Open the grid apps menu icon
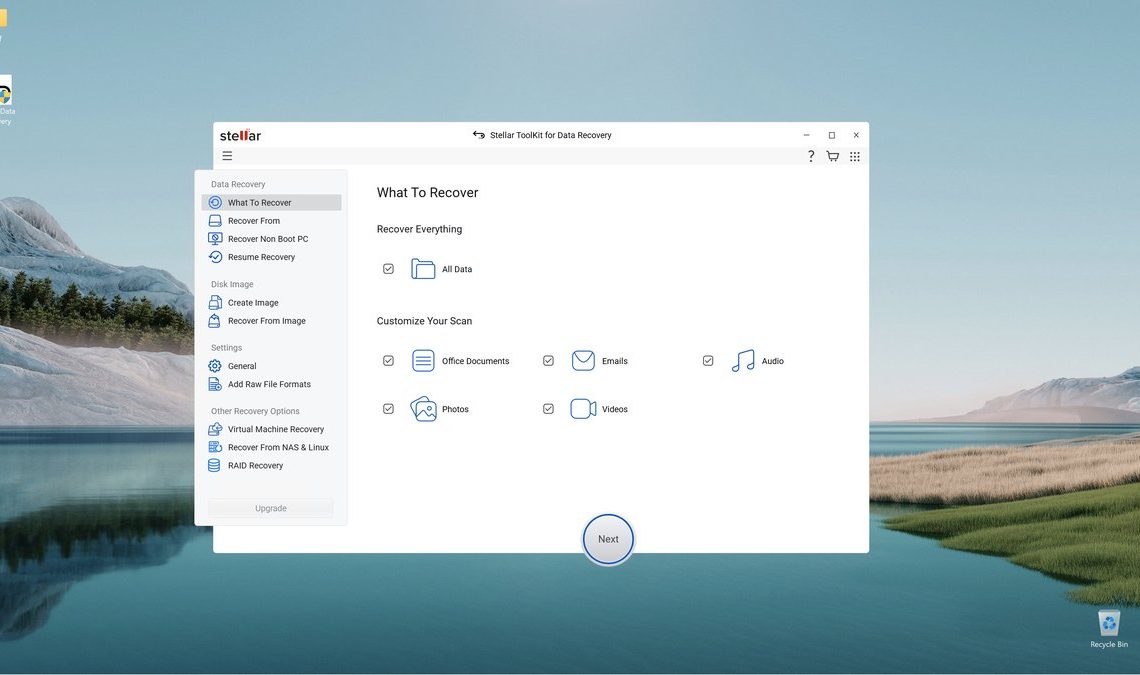Image resolution: width=1140 pixels, height=675 pixels. pyautogui.click(x=854, y=156)
